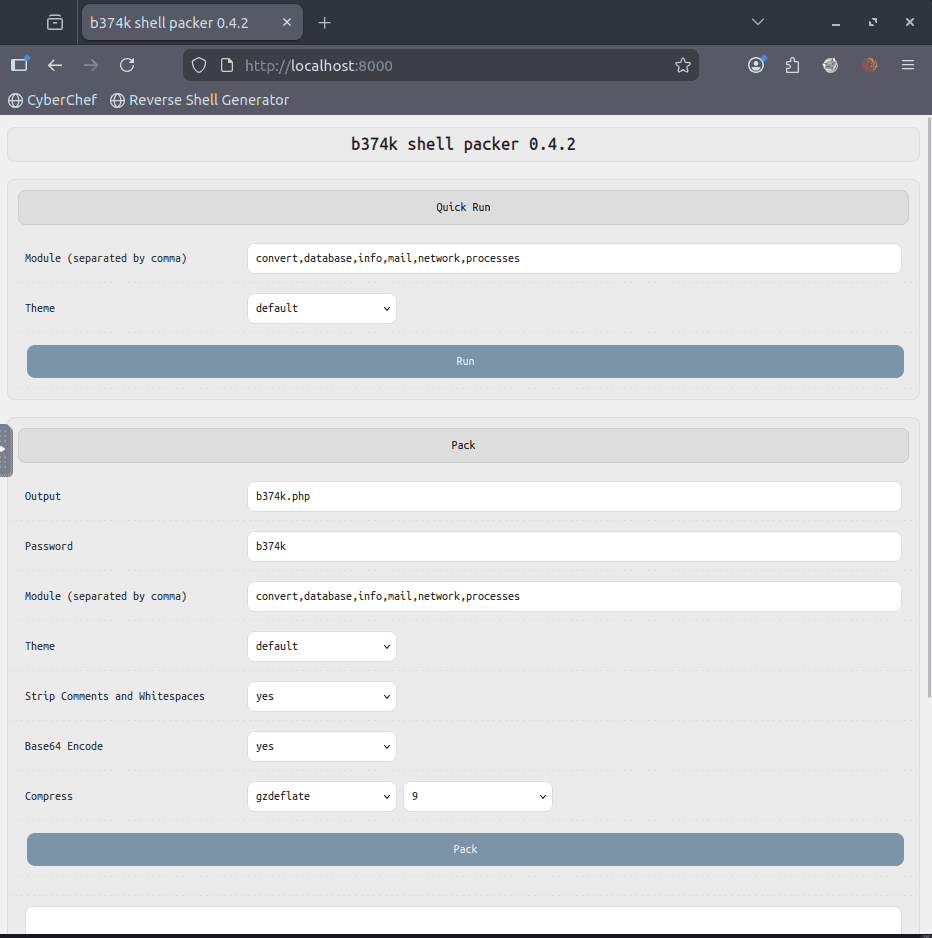Screen dimensions: 932x938
Task: Go back using the back arrow
Action: click(x=55, y=65)
